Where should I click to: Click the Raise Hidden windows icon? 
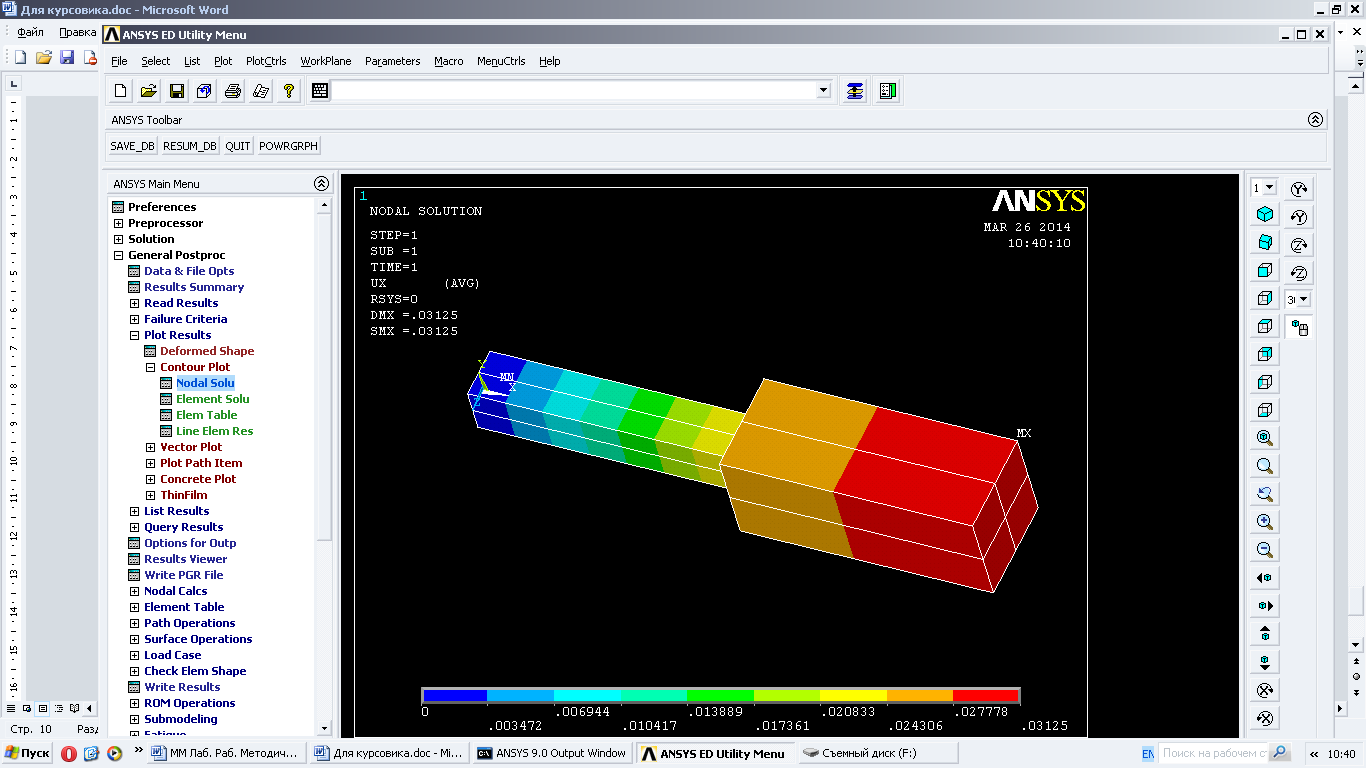pos(855,91)
